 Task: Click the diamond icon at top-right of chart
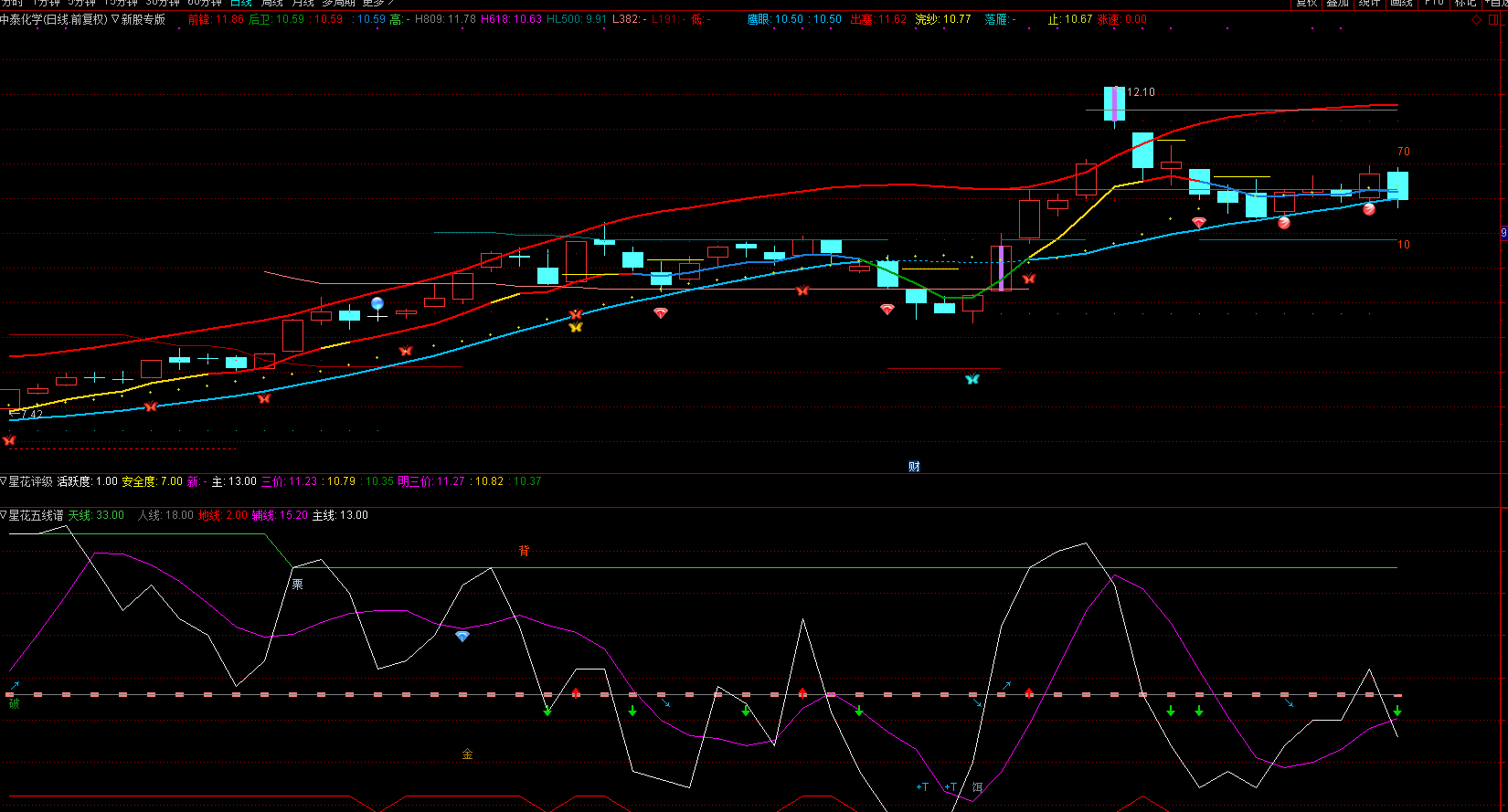pyautogui.click(x=1477, y=19)
